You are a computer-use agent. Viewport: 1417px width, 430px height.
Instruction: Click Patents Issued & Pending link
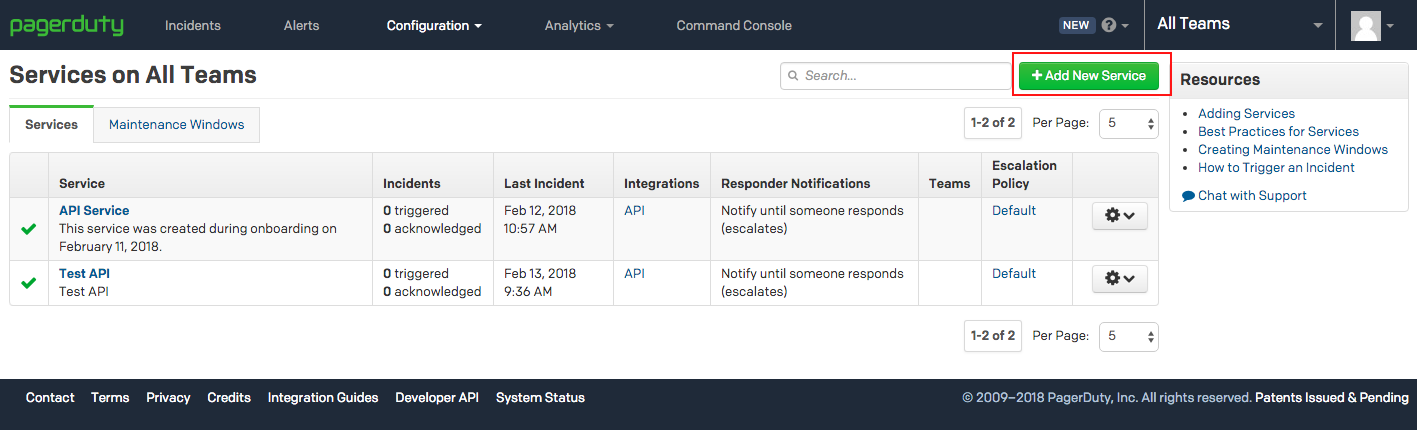pos(1332,397)
